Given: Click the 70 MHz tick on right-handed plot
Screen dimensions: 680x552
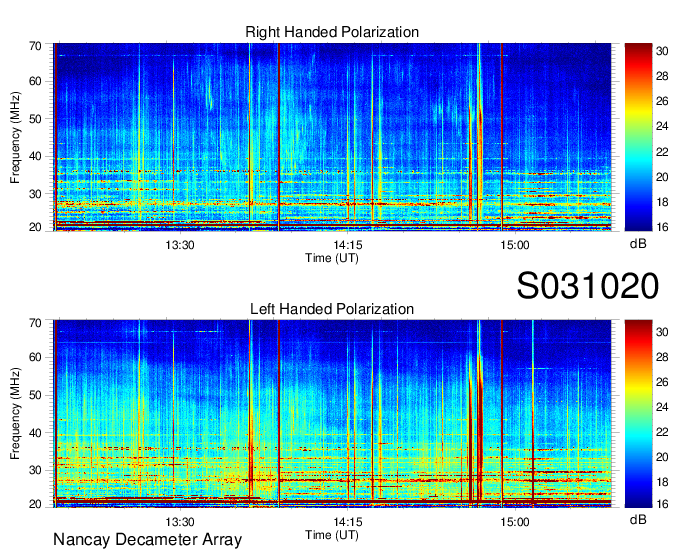Looking at the screenshot, I should coord(35,46).
